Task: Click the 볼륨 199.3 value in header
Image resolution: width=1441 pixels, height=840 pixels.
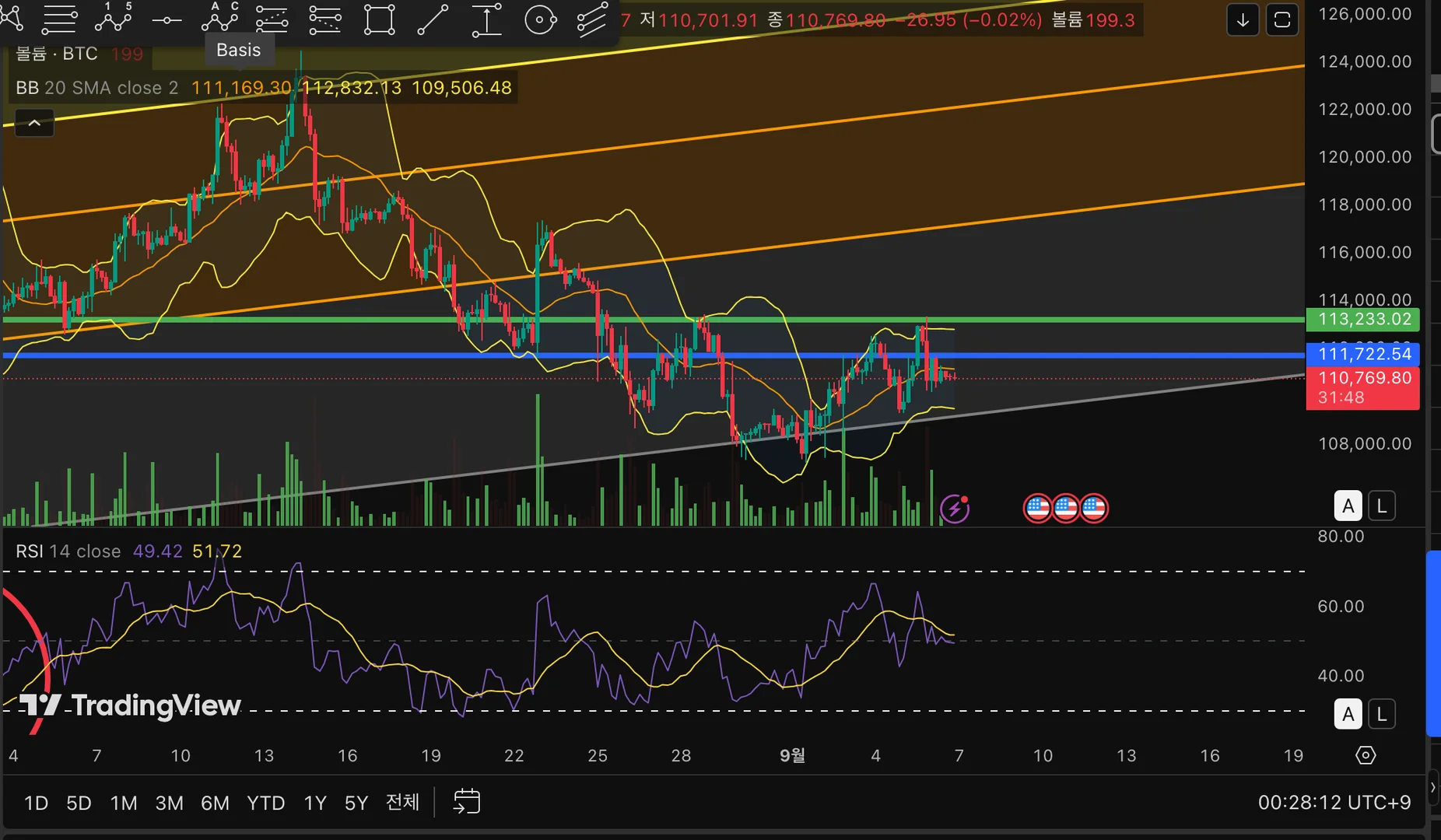Action: point(1093,20)
